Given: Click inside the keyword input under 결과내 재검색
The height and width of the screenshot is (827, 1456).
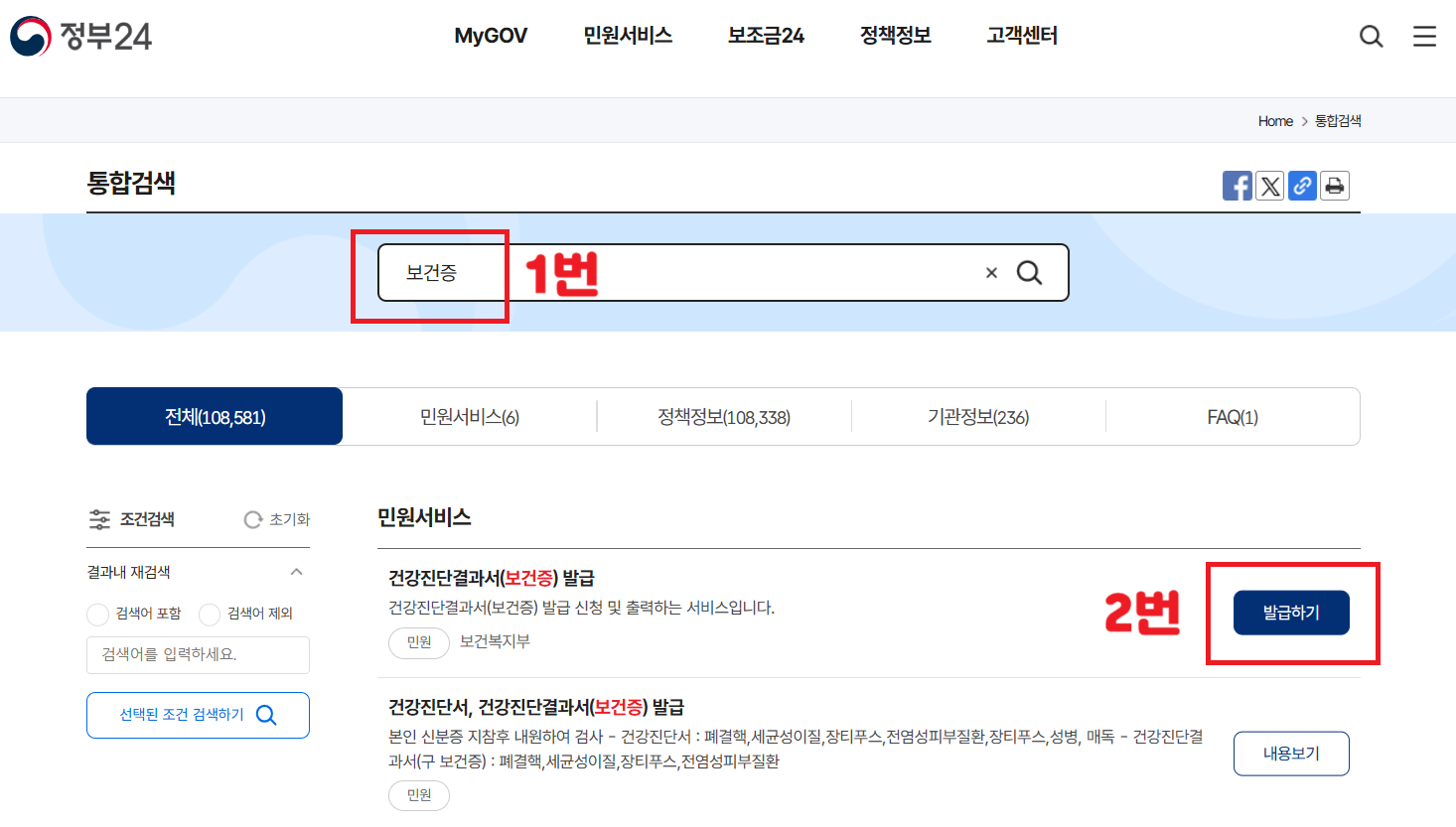Looking at the screenshot, I should click(198, 655).
